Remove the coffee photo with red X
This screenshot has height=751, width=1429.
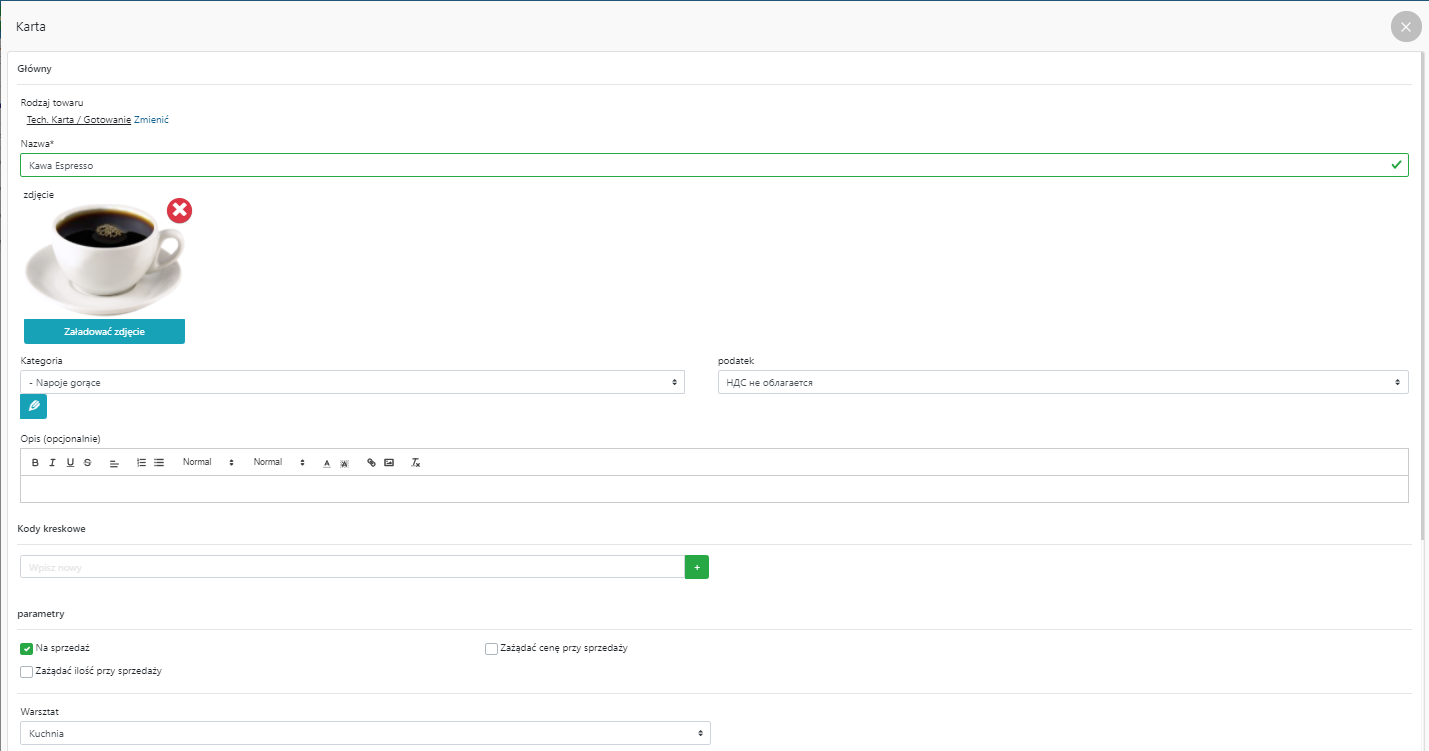click(x=179, y=210)
